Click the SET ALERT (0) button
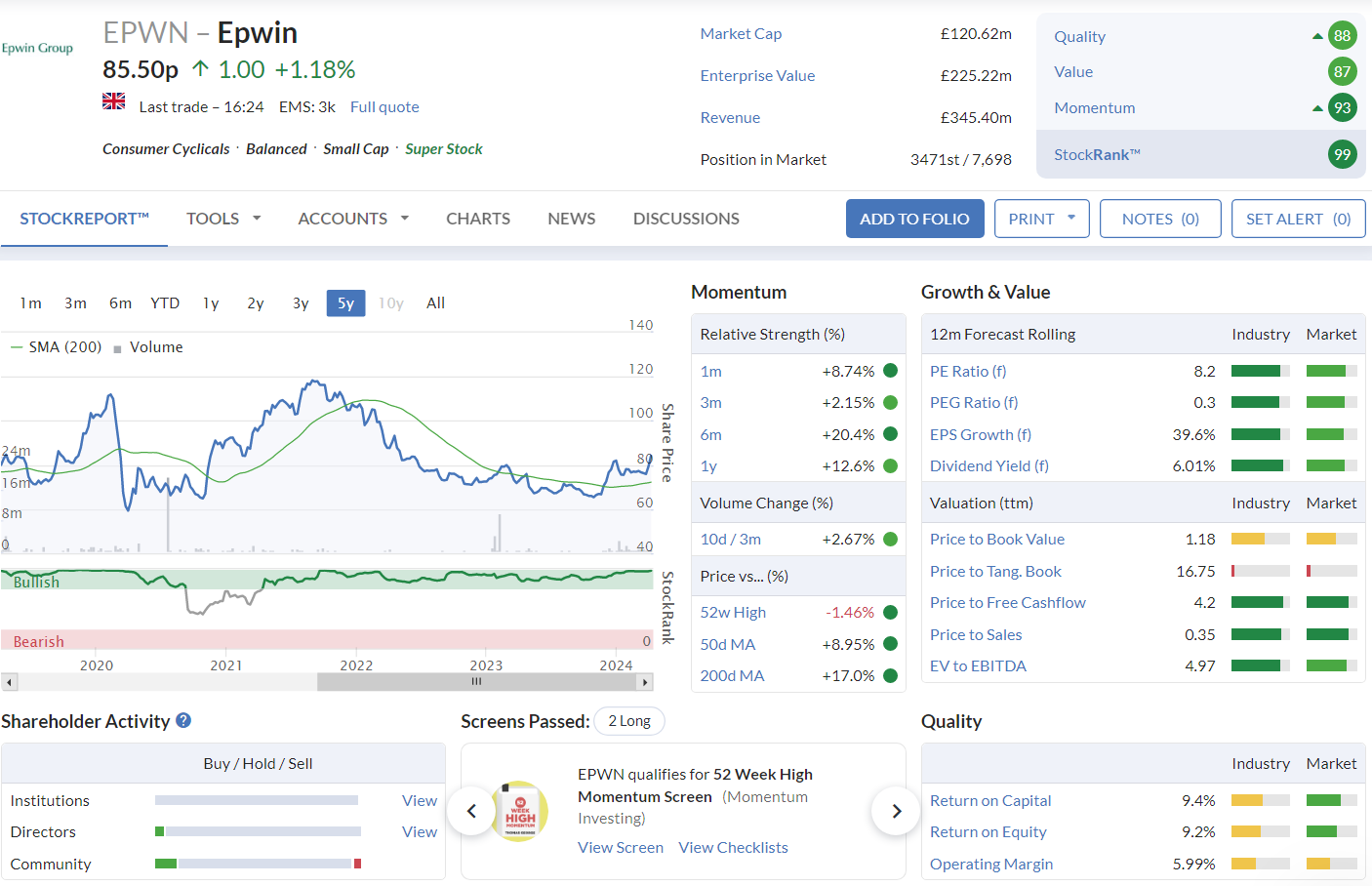Viewport: 1372px width, 886px height. click(x=1298, y=219)
